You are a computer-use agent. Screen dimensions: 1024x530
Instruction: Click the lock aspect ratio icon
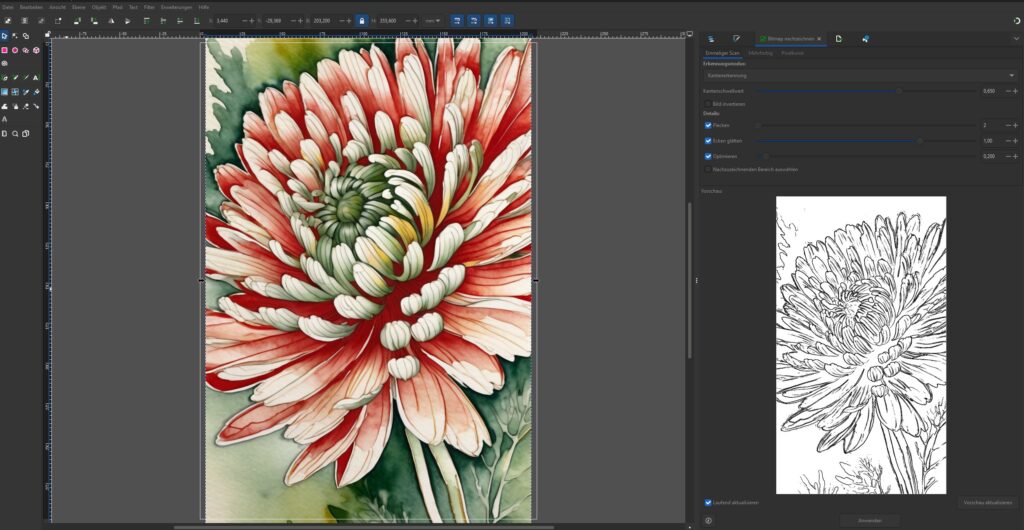pos(362,20)
